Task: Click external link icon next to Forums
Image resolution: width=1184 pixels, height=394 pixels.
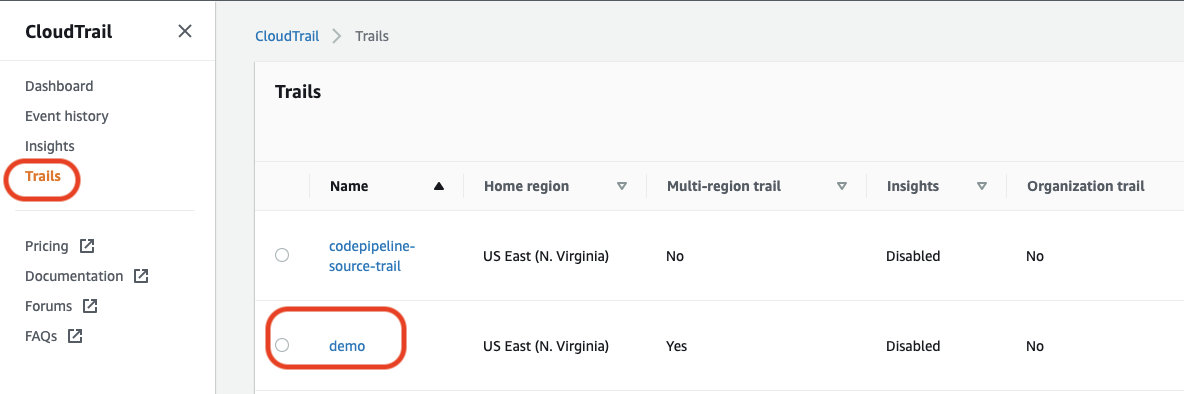Action: (x=90, y=306)
